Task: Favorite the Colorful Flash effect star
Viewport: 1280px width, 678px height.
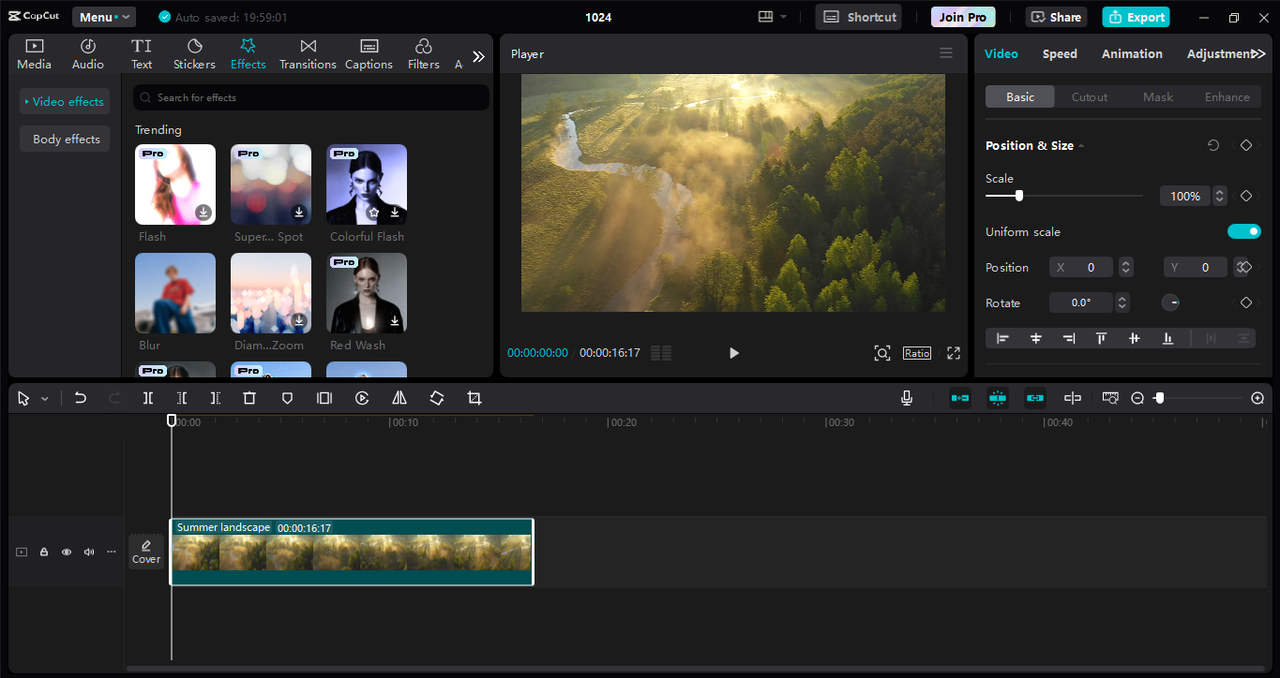Action: click(x=374, y=212)
